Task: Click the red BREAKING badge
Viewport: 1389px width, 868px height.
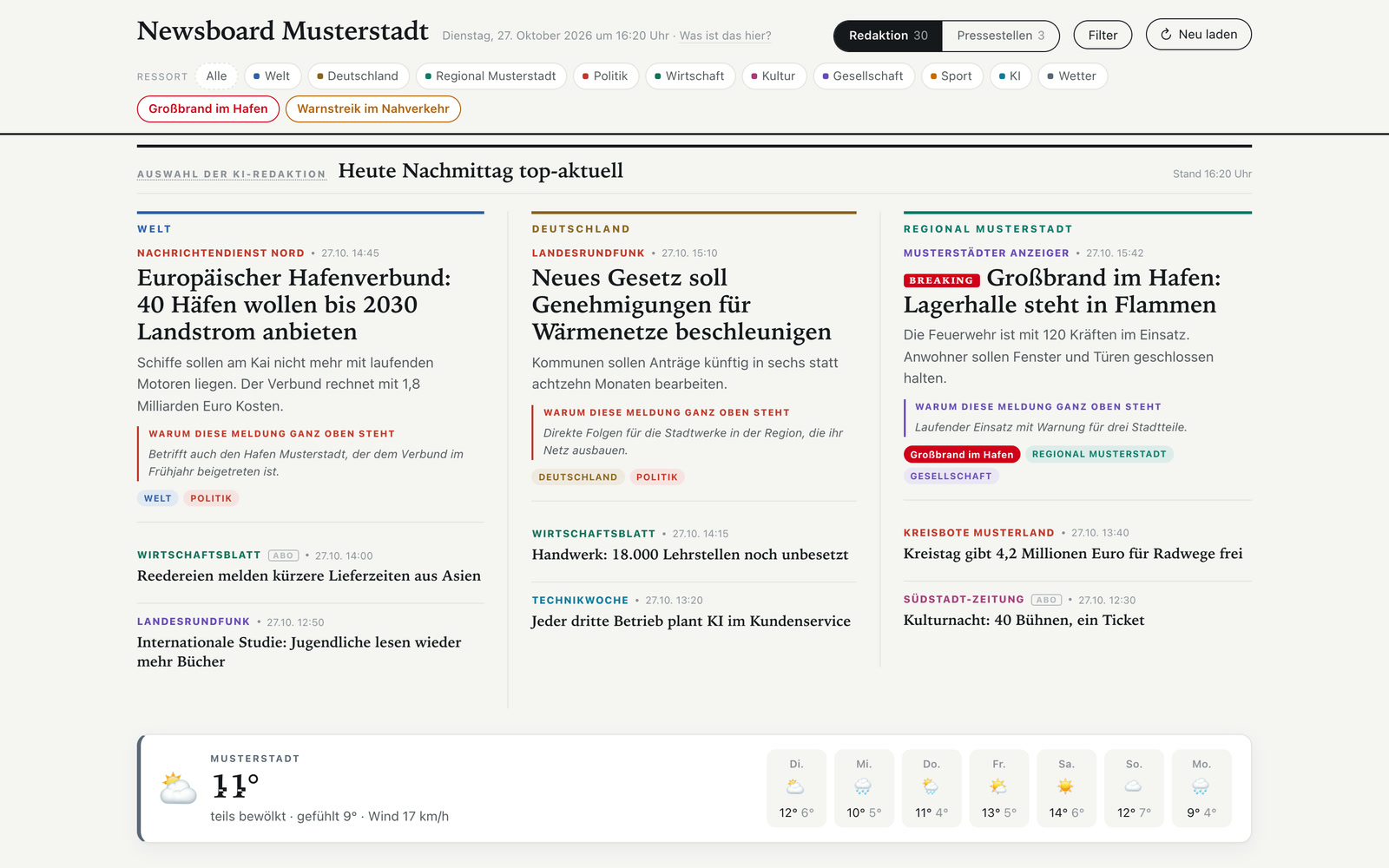Action: 941,280
